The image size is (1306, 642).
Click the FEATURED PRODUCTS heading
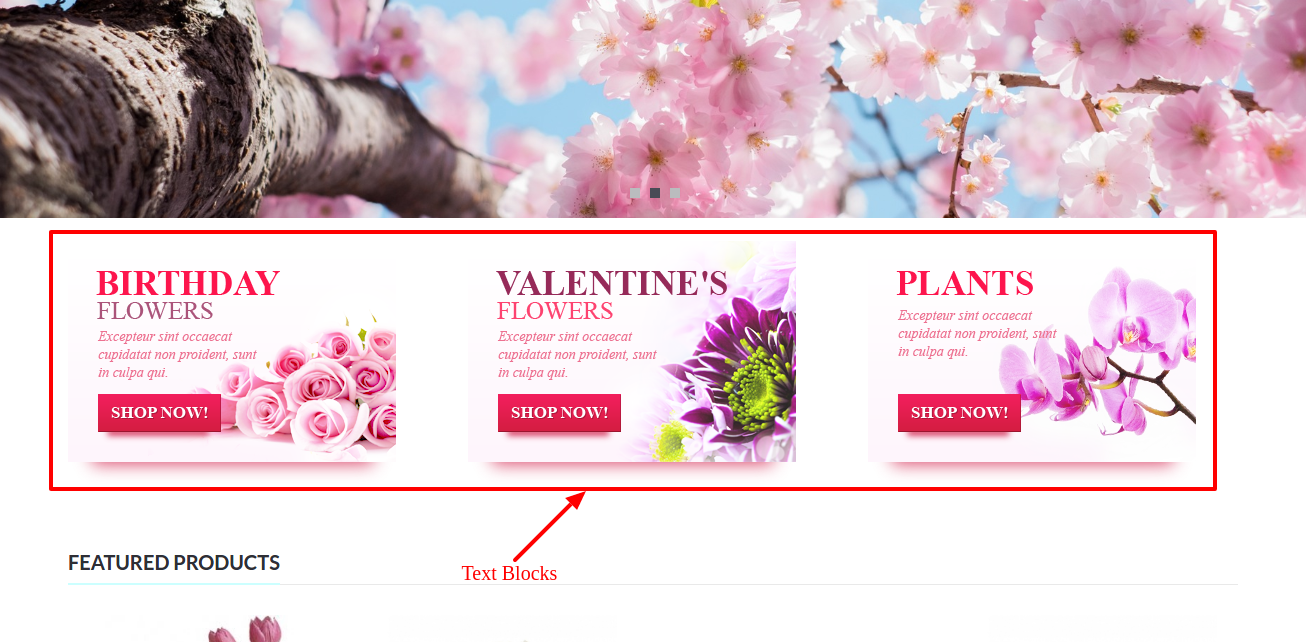[174, 563]
